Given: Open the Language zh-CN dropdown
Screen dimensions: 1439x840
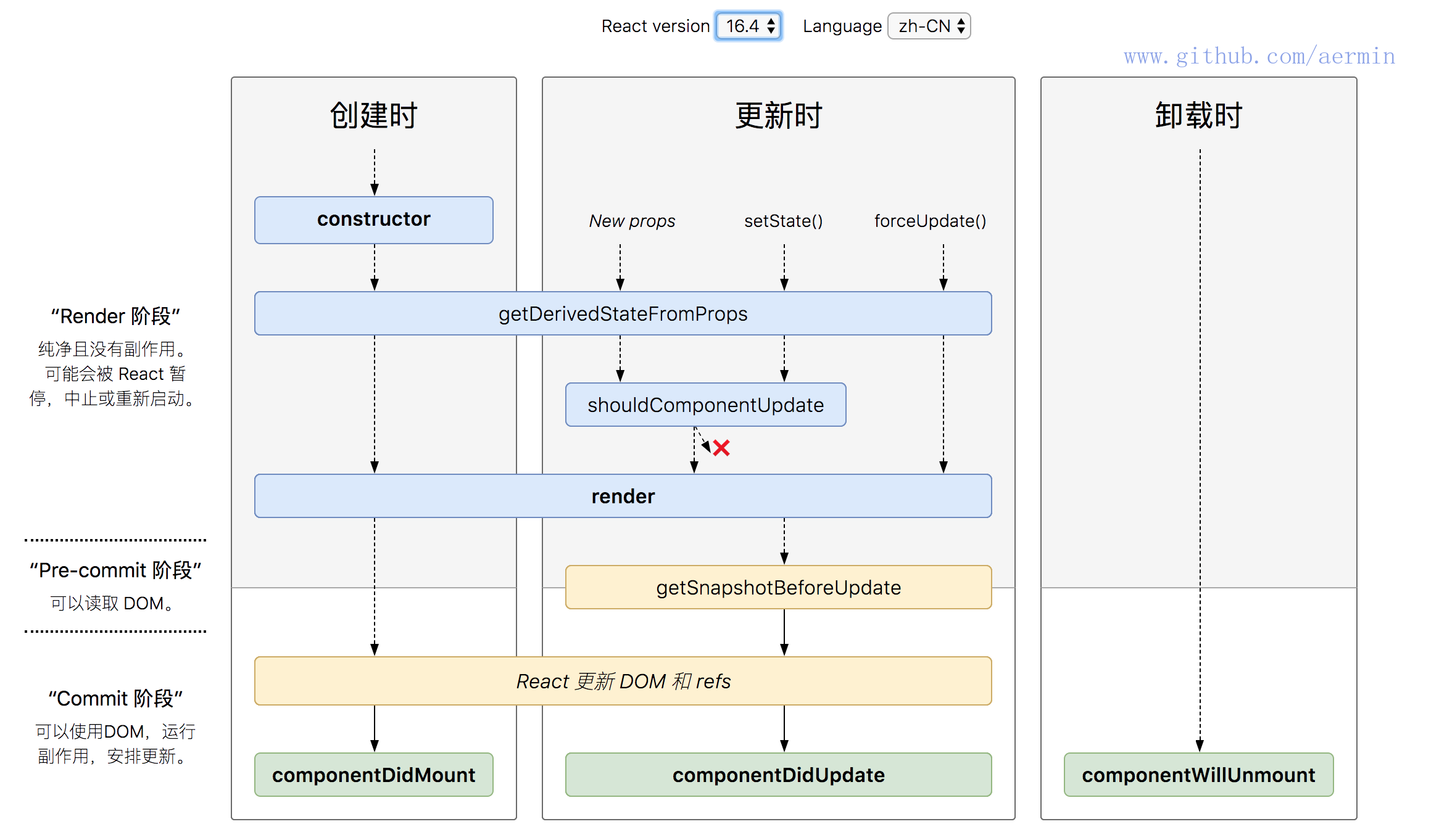Looking at the screenshot, I should (x=929, y=26).
